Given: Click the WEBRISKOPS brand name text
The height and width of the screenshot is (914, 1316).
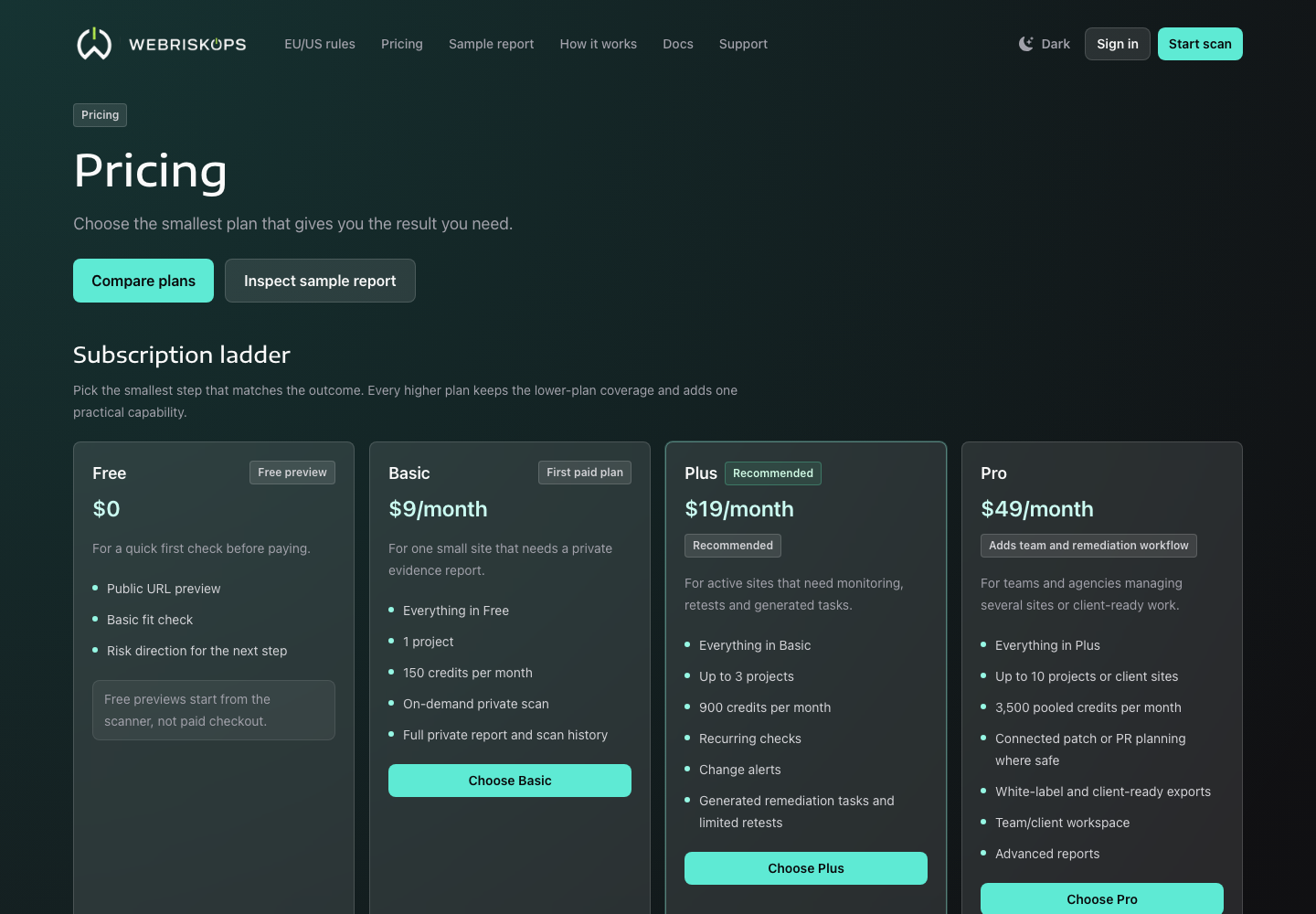Looking at the screenshot, I should click(x=187, y=44).
